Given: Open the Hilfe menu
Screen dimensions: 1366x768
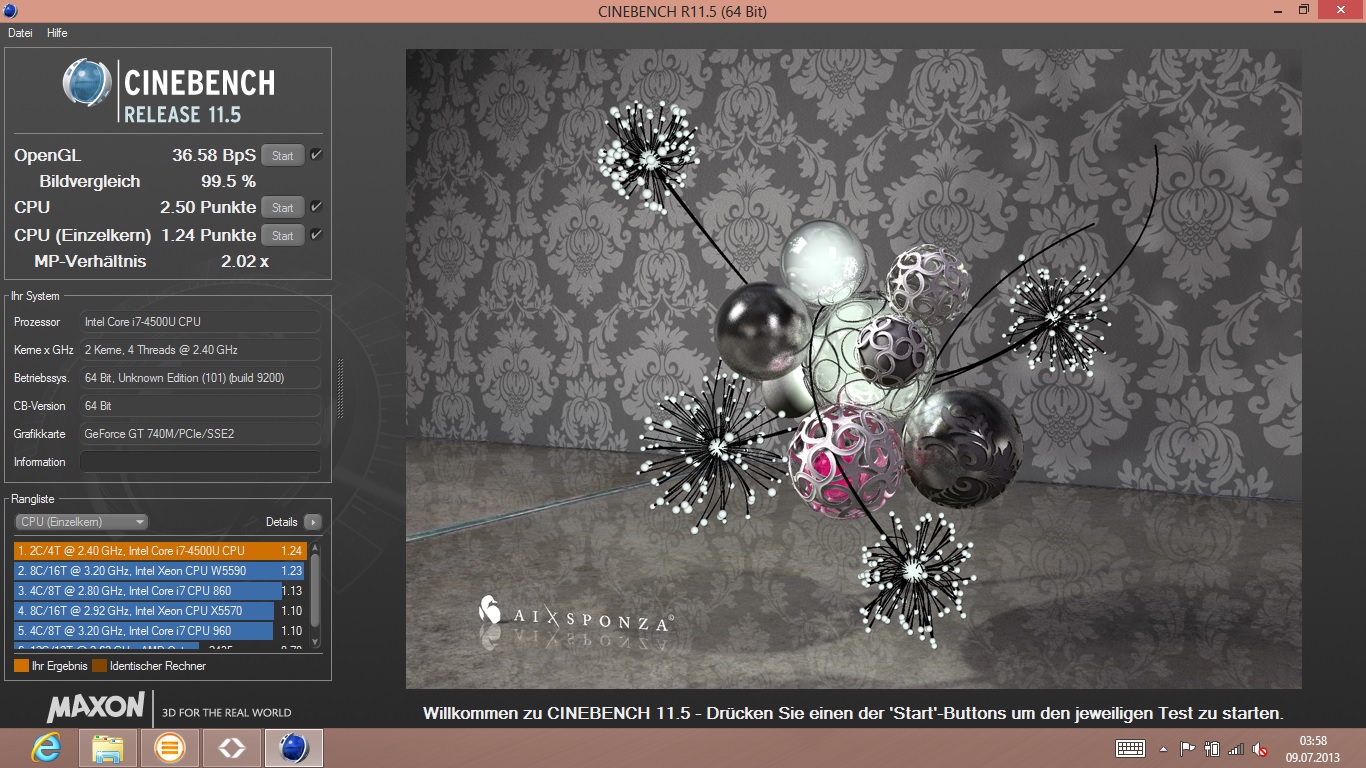Looking at the screenshot, I should point(57,33).
